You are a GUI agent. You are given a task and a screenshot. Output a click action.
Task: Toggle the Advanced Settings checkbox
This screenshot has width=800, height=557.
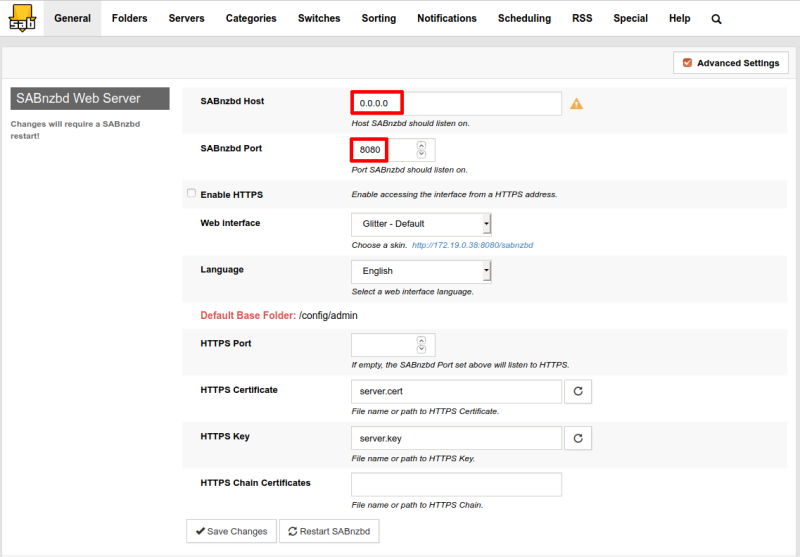coord(687,63)
